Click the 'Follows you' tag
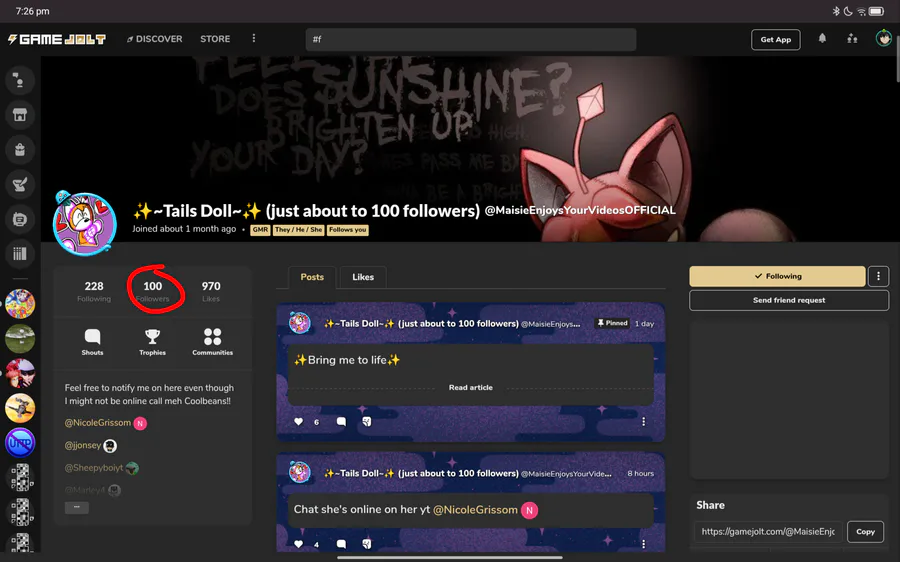The width and height of the screenshot is (900, 562). coord(348,230)
